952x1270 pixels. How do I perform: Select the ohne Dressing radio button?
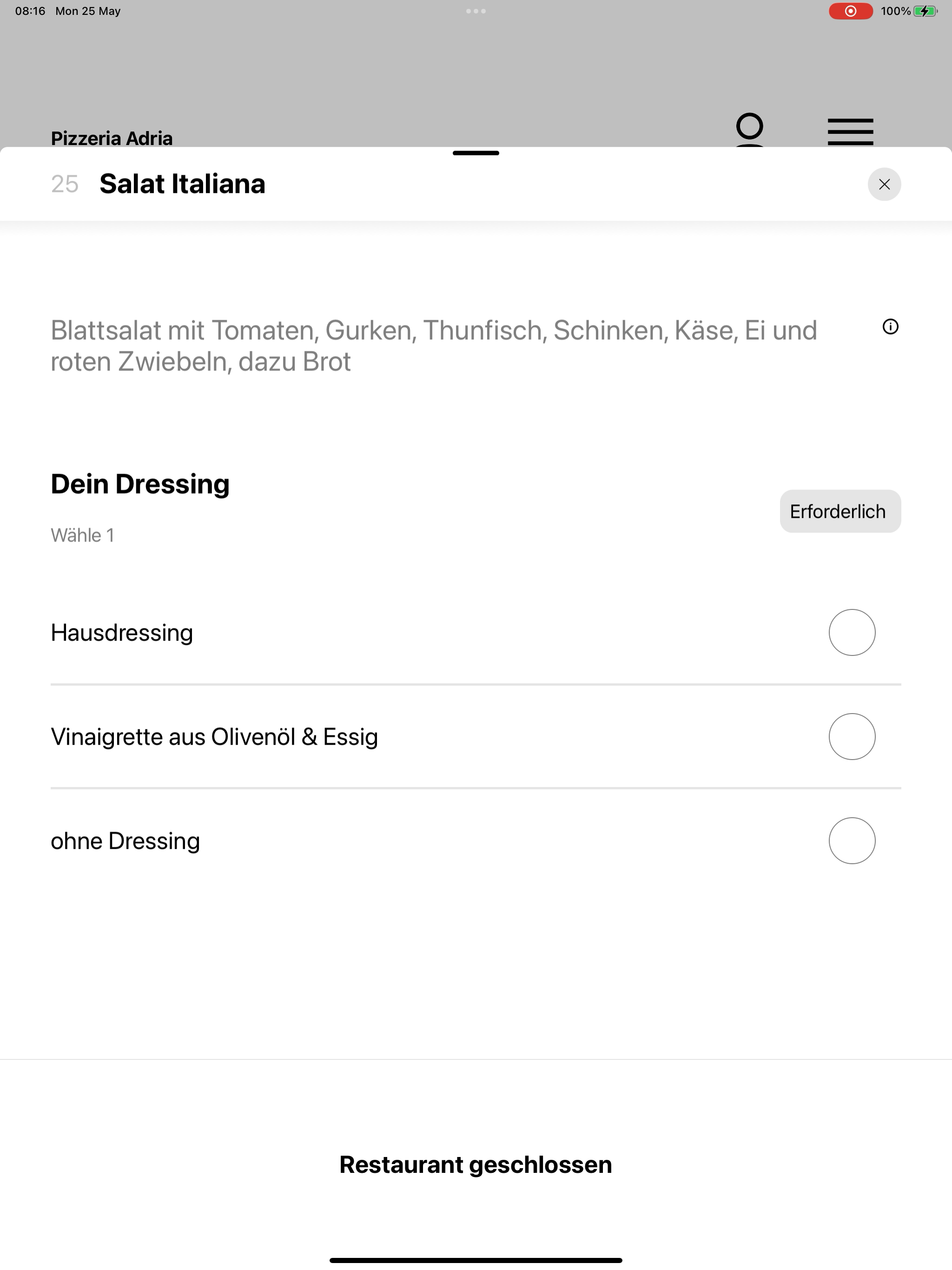pyautogui.click(x=852, y=840)
